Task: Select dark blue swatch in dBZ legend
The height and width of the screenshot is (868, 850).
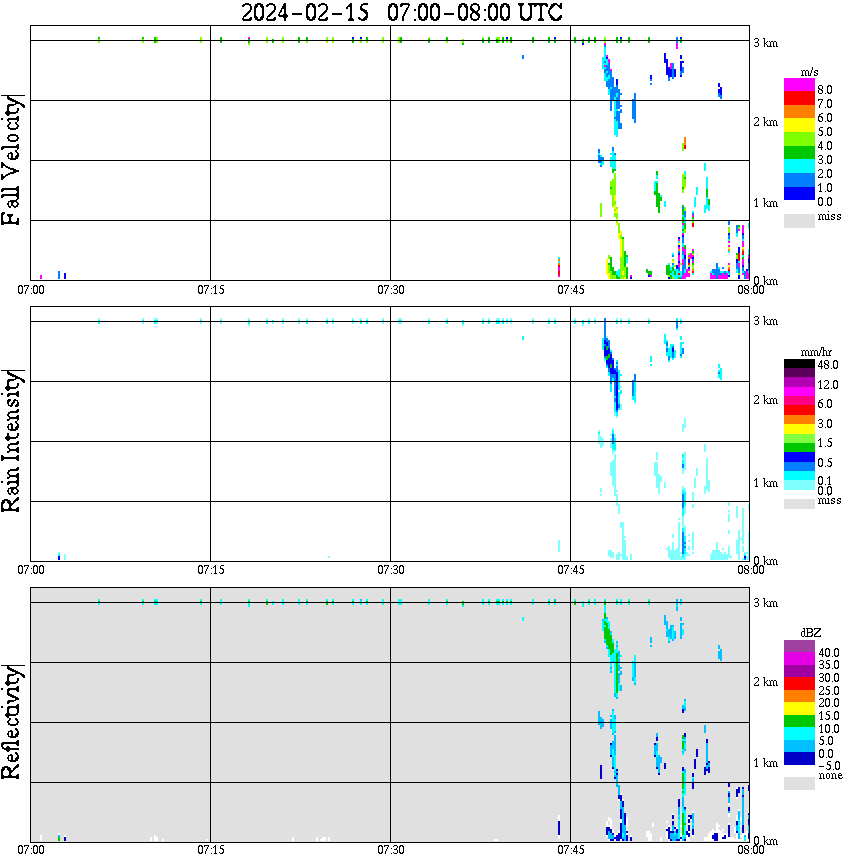Action: coord(799,758)
